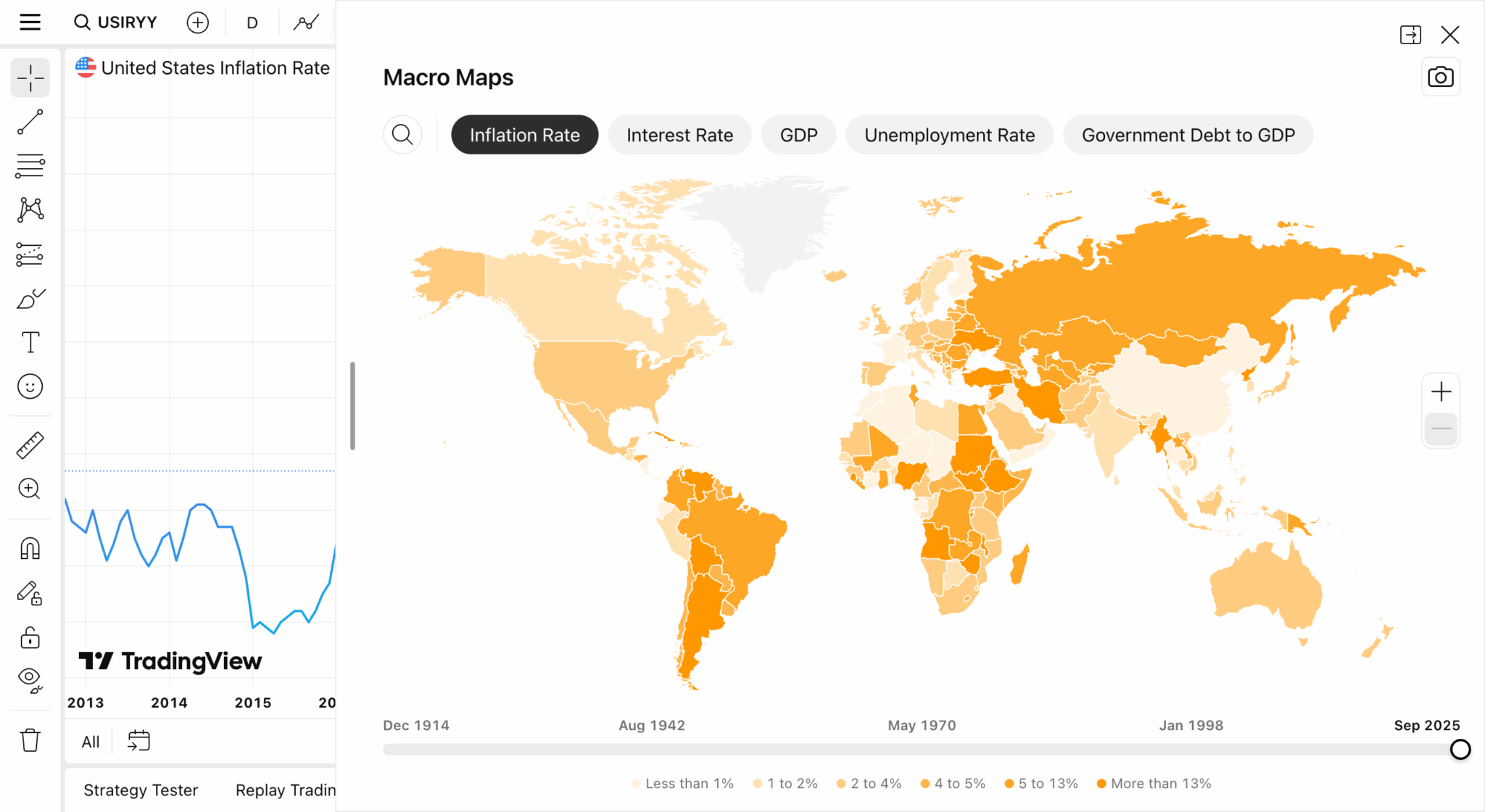
Task: Open the main hamburger menu
Action: pos(30,22)
